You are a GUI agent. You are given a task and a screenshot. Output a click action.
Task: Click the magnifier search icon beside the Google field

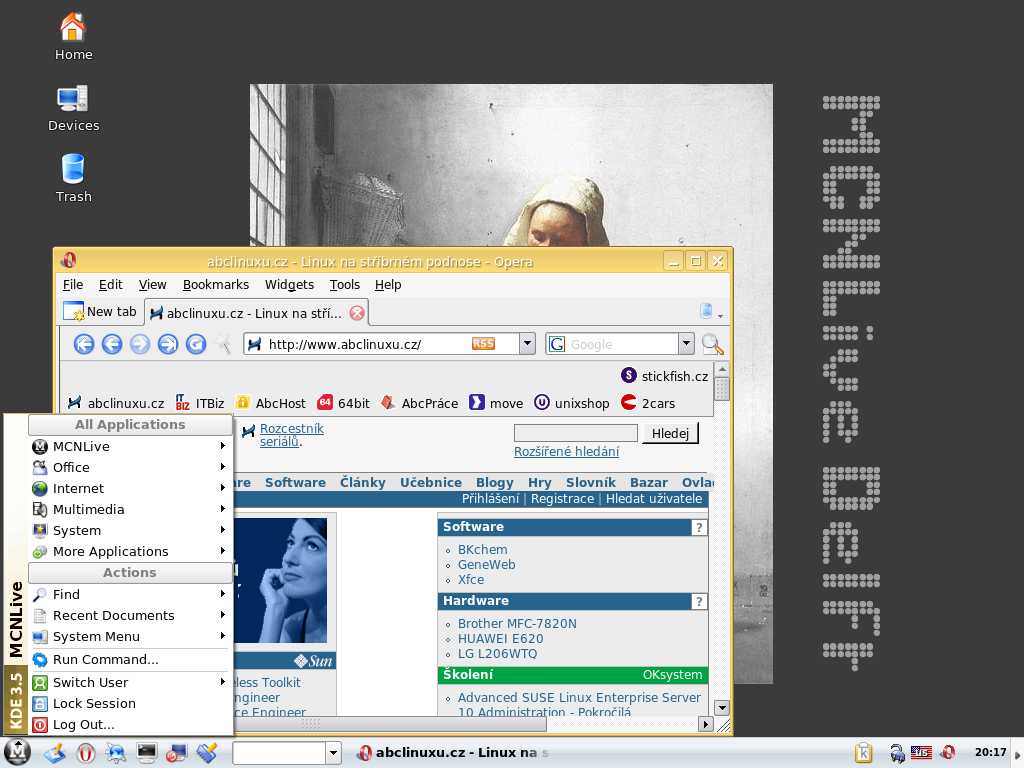pyautogui.click(x=712, y=344)
